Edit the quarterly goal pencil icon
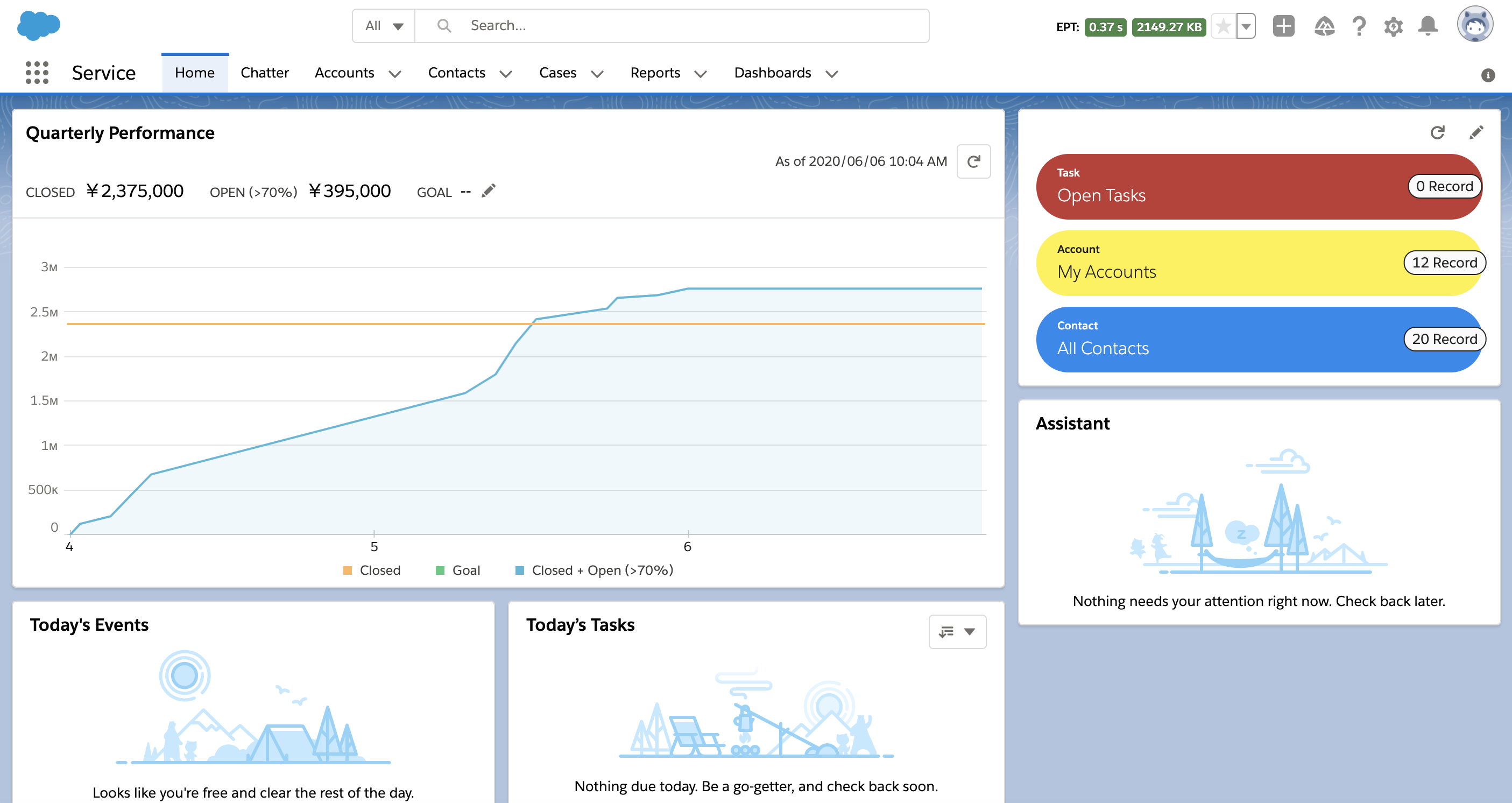Screen dimensions: 1512x803 [489, 191]
